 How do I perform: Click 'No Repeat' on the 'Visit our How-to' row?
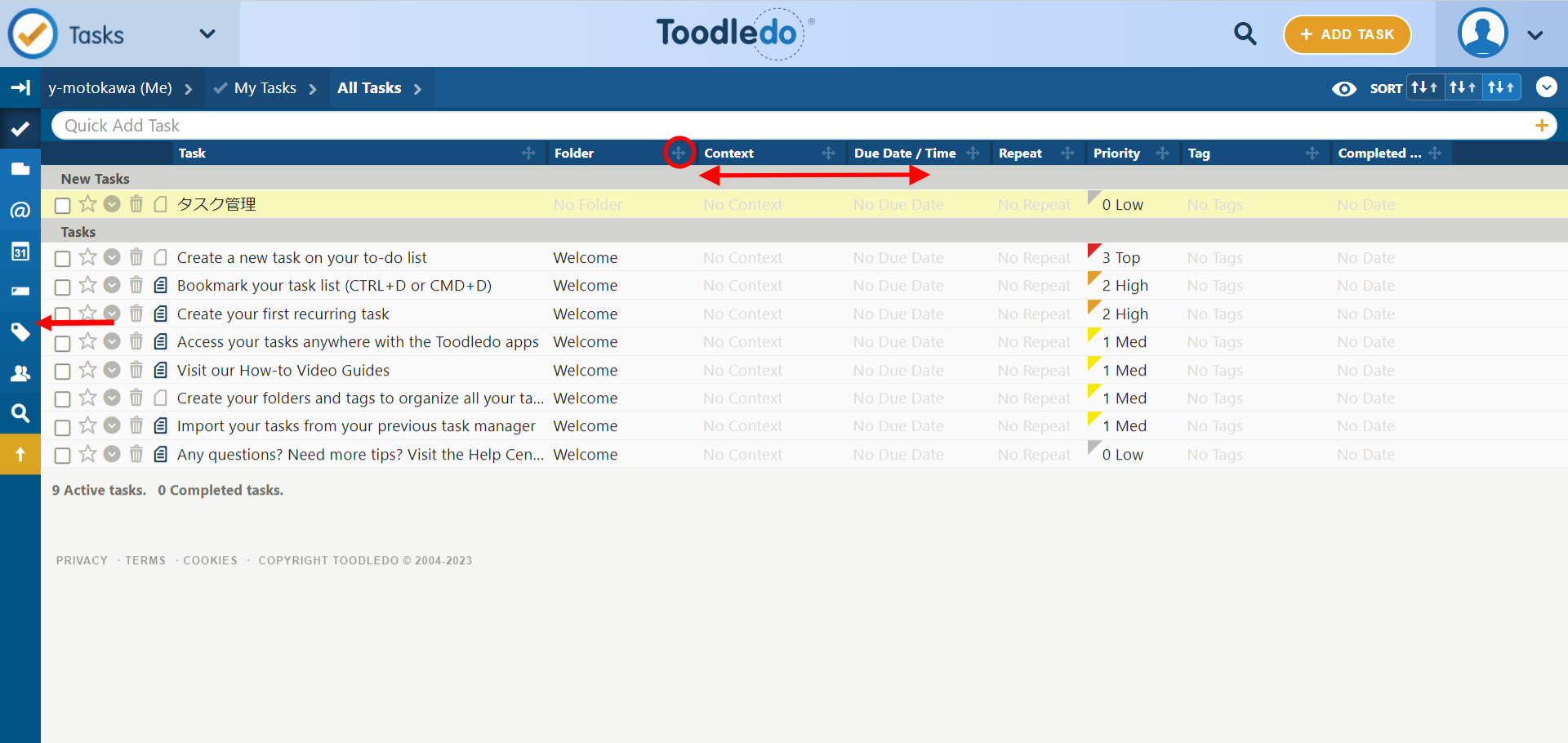click(1034, 371)
